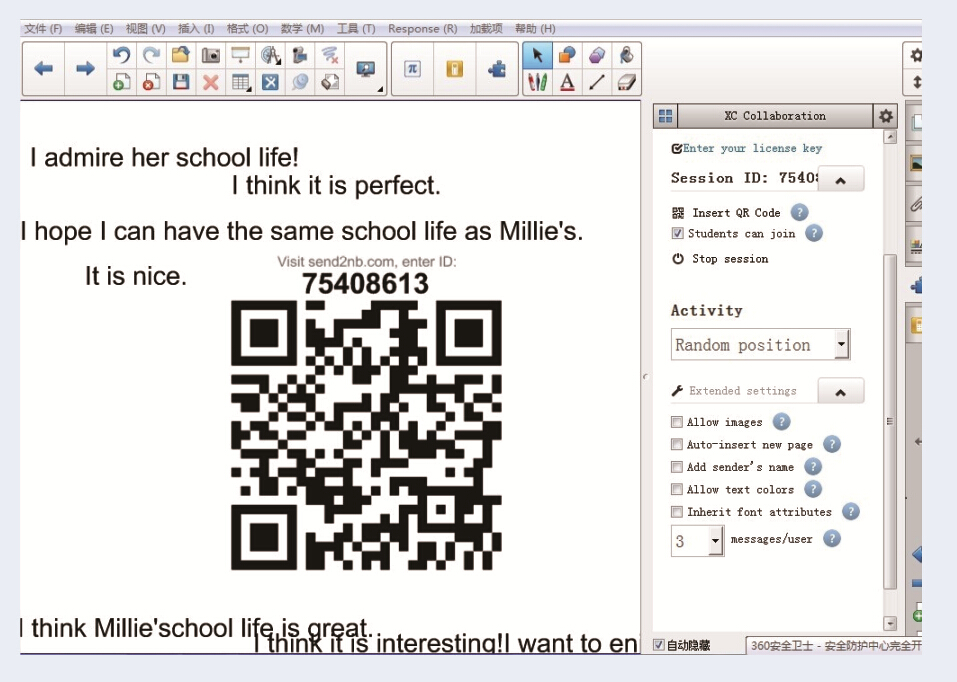The image size is (957, 682).
Task: Select the Text tool
Action: [568, 82]
